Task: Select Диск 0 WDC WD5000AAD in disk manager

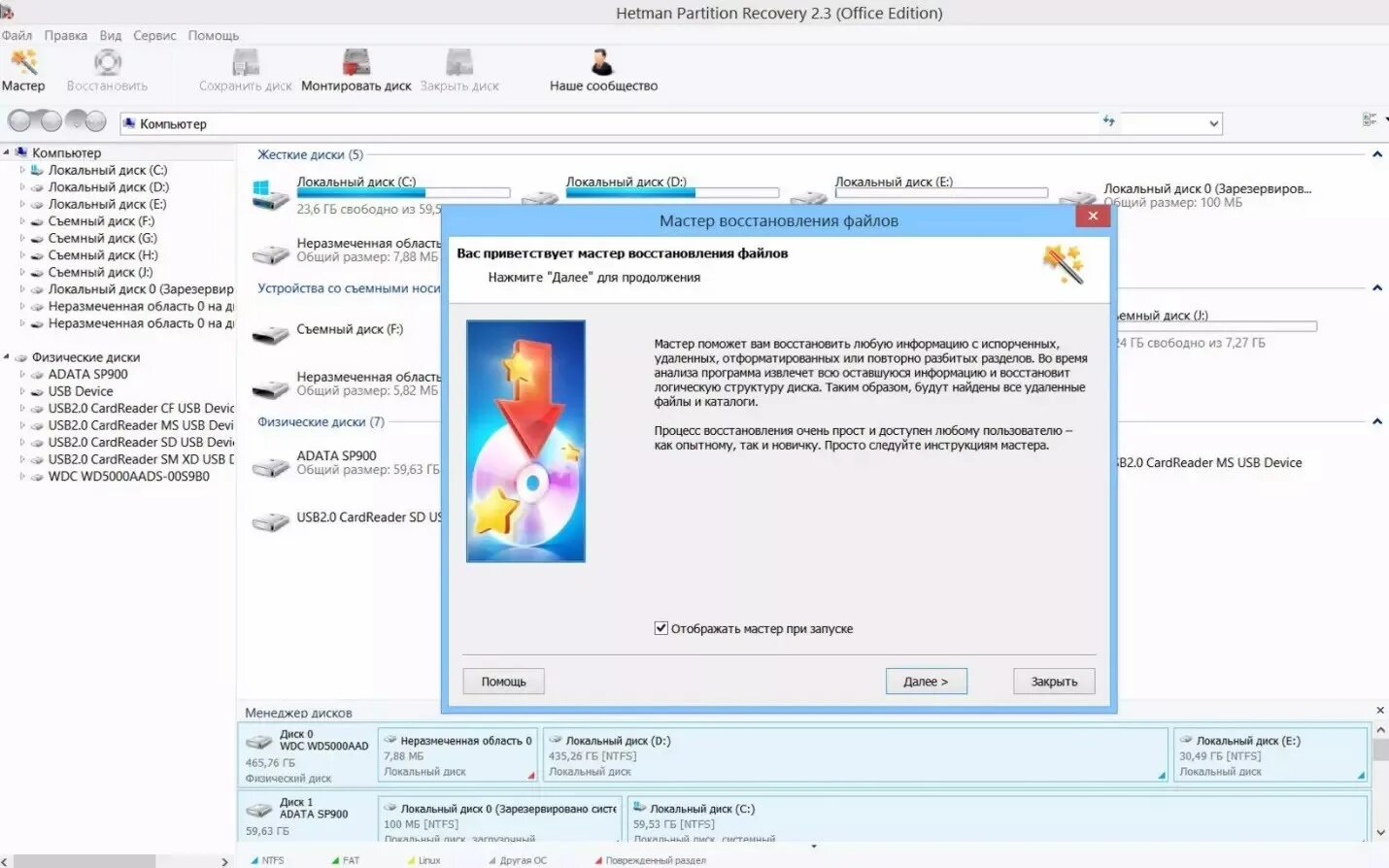Action: pyautogui.click(x=307, y=755)
